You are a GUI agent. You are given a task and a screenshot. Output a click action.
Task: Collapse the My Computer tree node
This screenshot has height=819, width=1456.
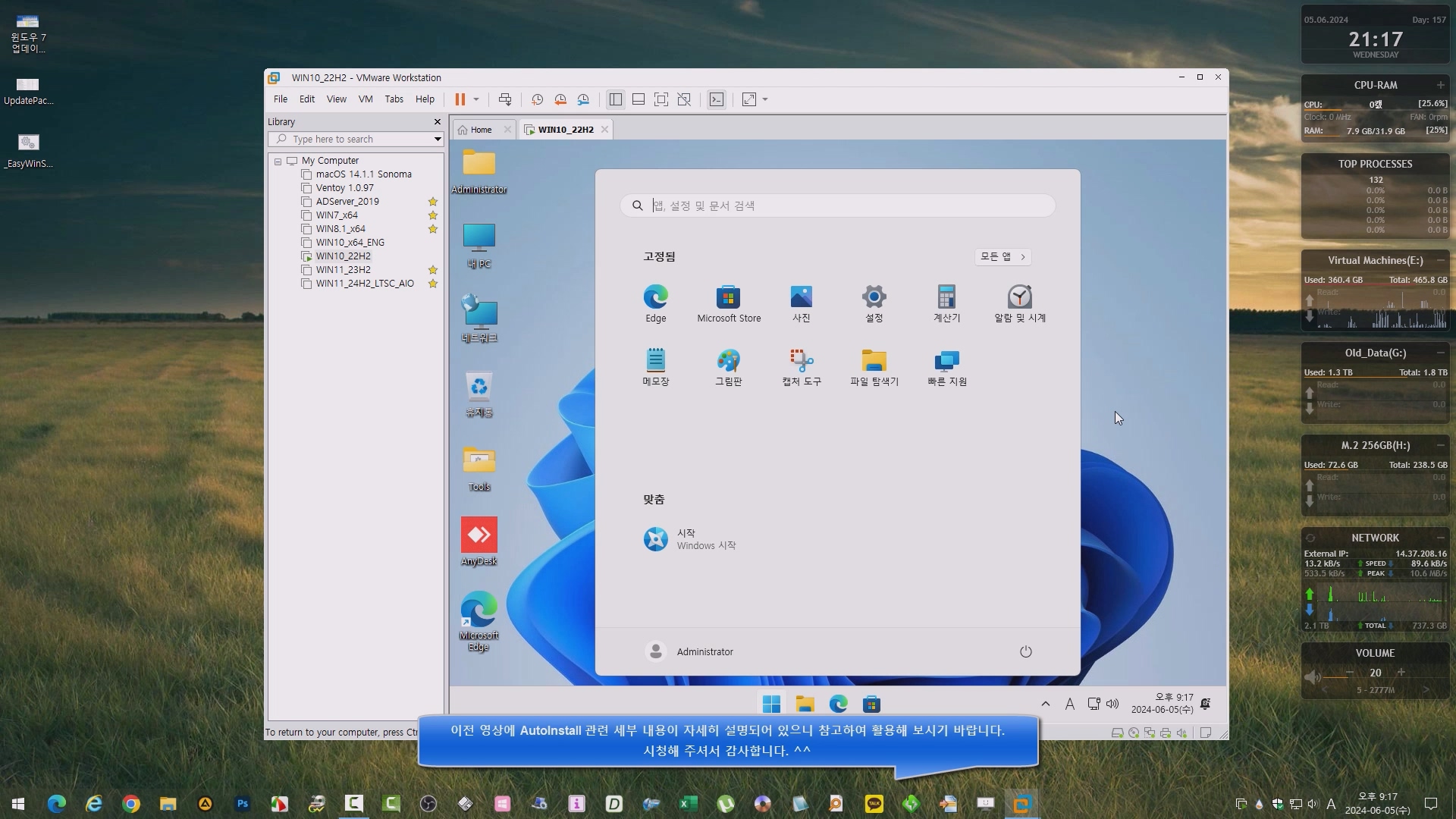click(278, 161)
